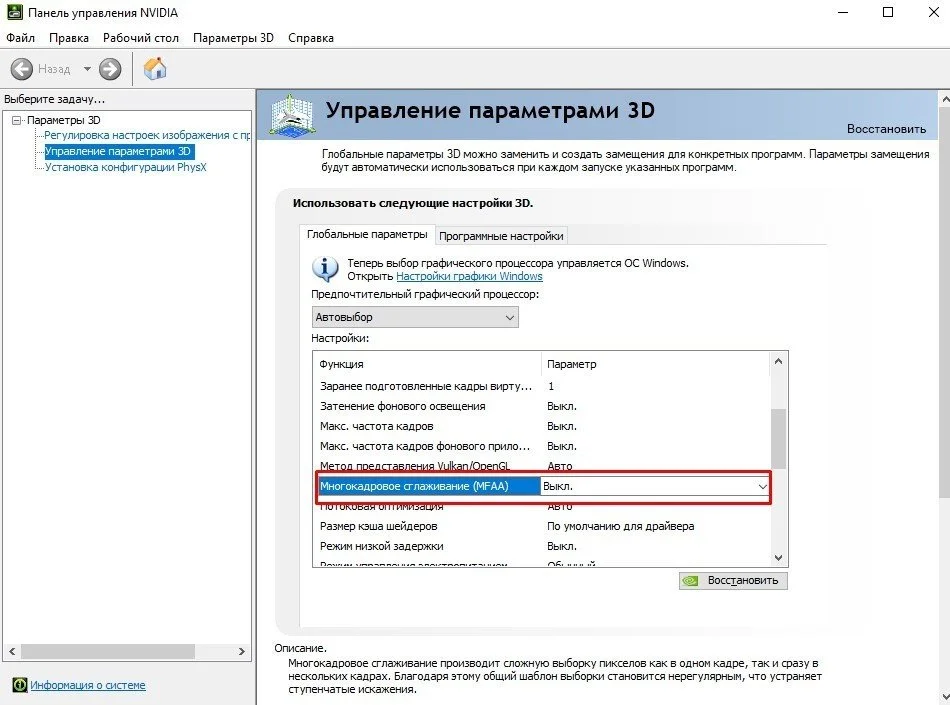Click the blue info bubble icon
The image size is (950, 705).
tap(325, 268)
